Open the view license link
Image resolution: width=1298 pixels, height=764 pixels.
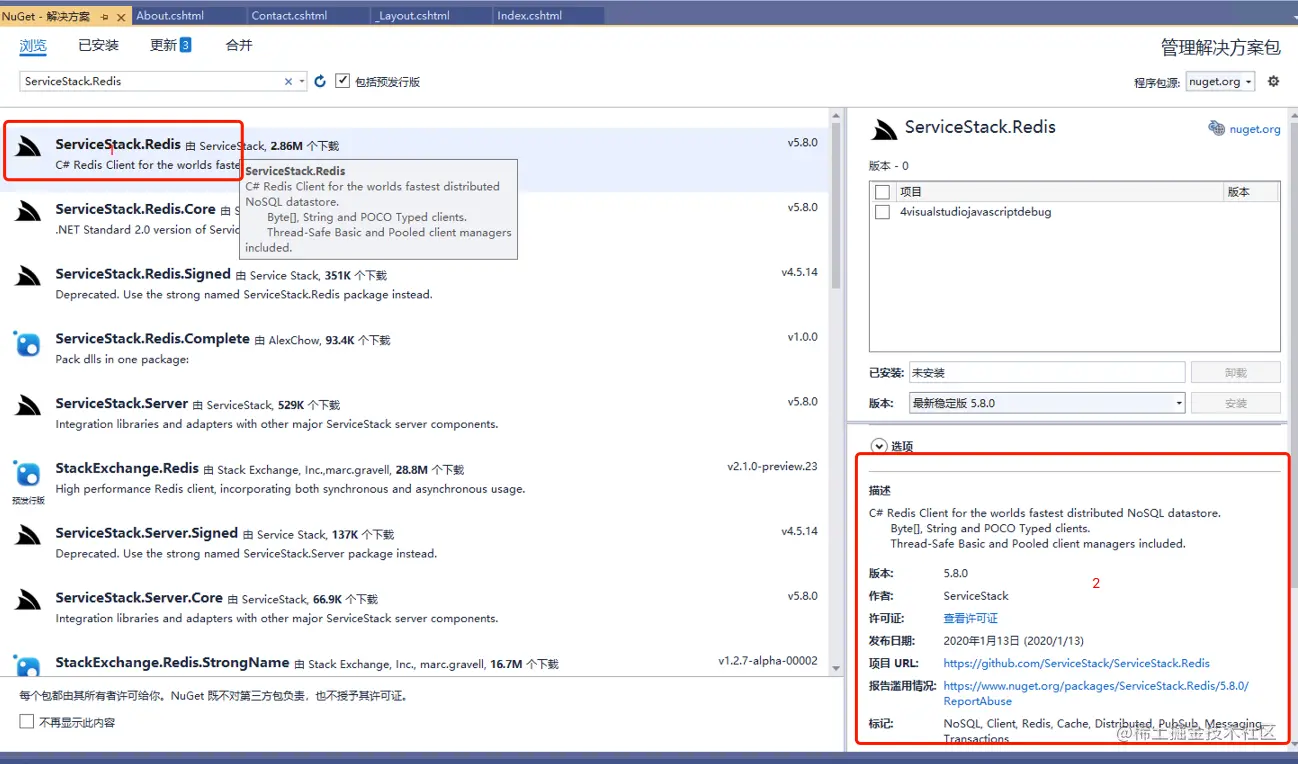(x=970, y=618)
